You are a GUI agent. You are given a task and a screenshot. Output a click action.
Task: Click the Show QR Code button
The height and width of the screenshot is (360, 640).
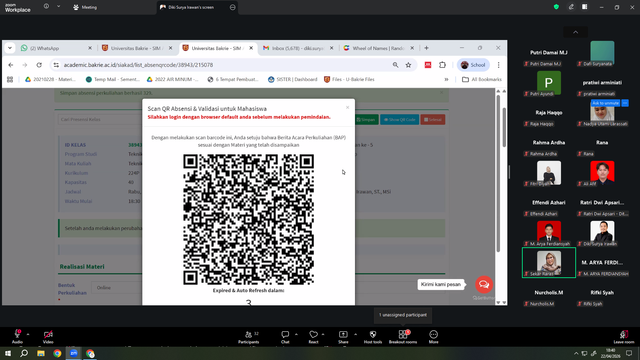pos(400,120)
